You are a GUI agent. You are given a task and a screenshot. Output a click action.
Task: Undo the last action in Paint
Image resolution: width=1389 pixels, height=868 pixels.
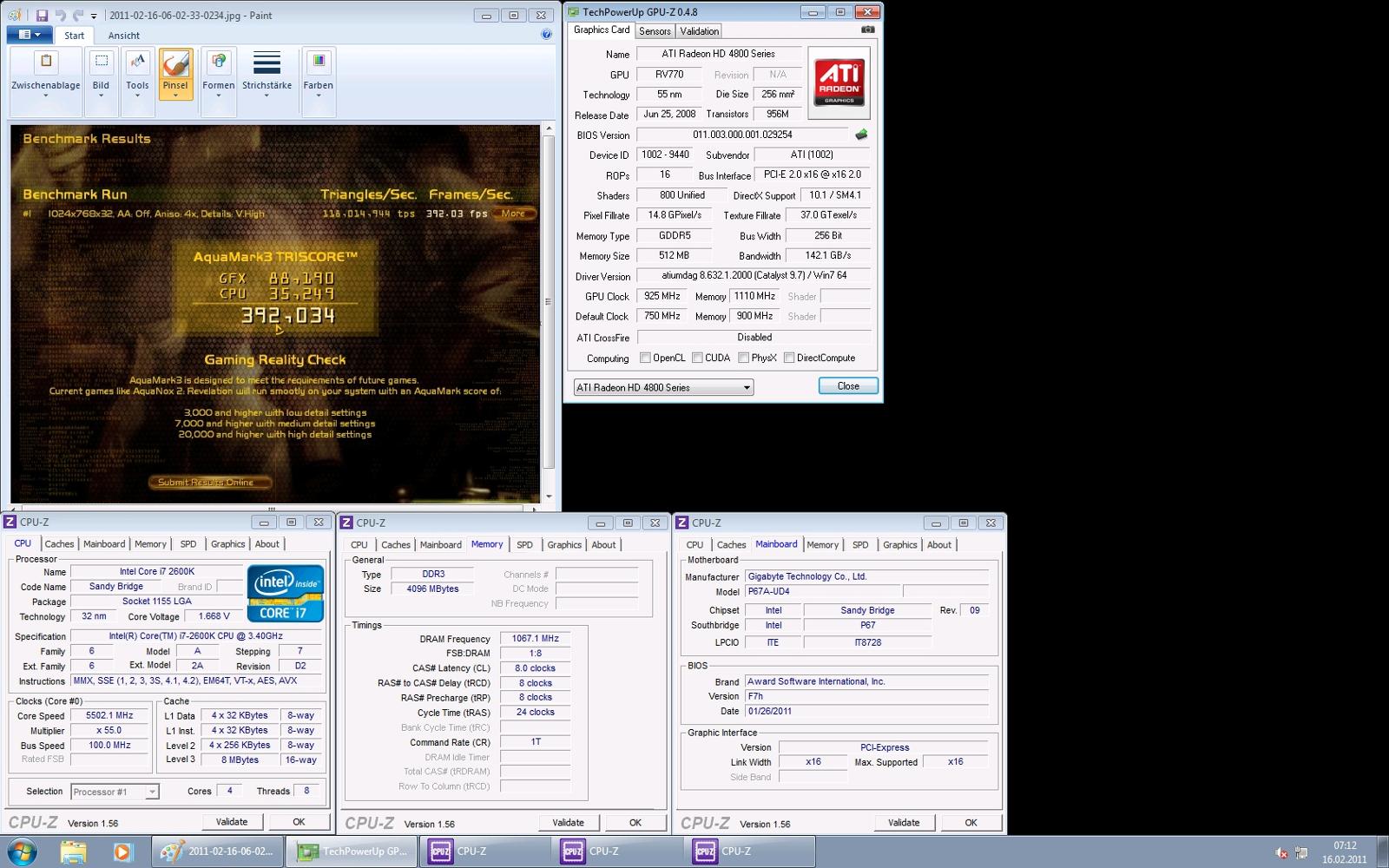pyautogui.click(x=60, y=15)
